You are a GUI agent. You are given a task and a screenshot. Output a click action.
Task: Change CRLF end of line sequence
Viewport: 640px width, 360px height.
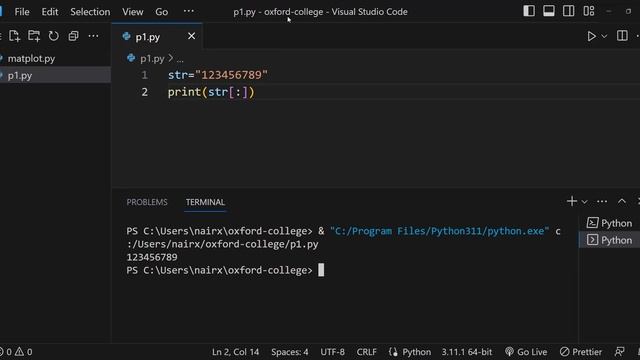click(x=367, y=352)
